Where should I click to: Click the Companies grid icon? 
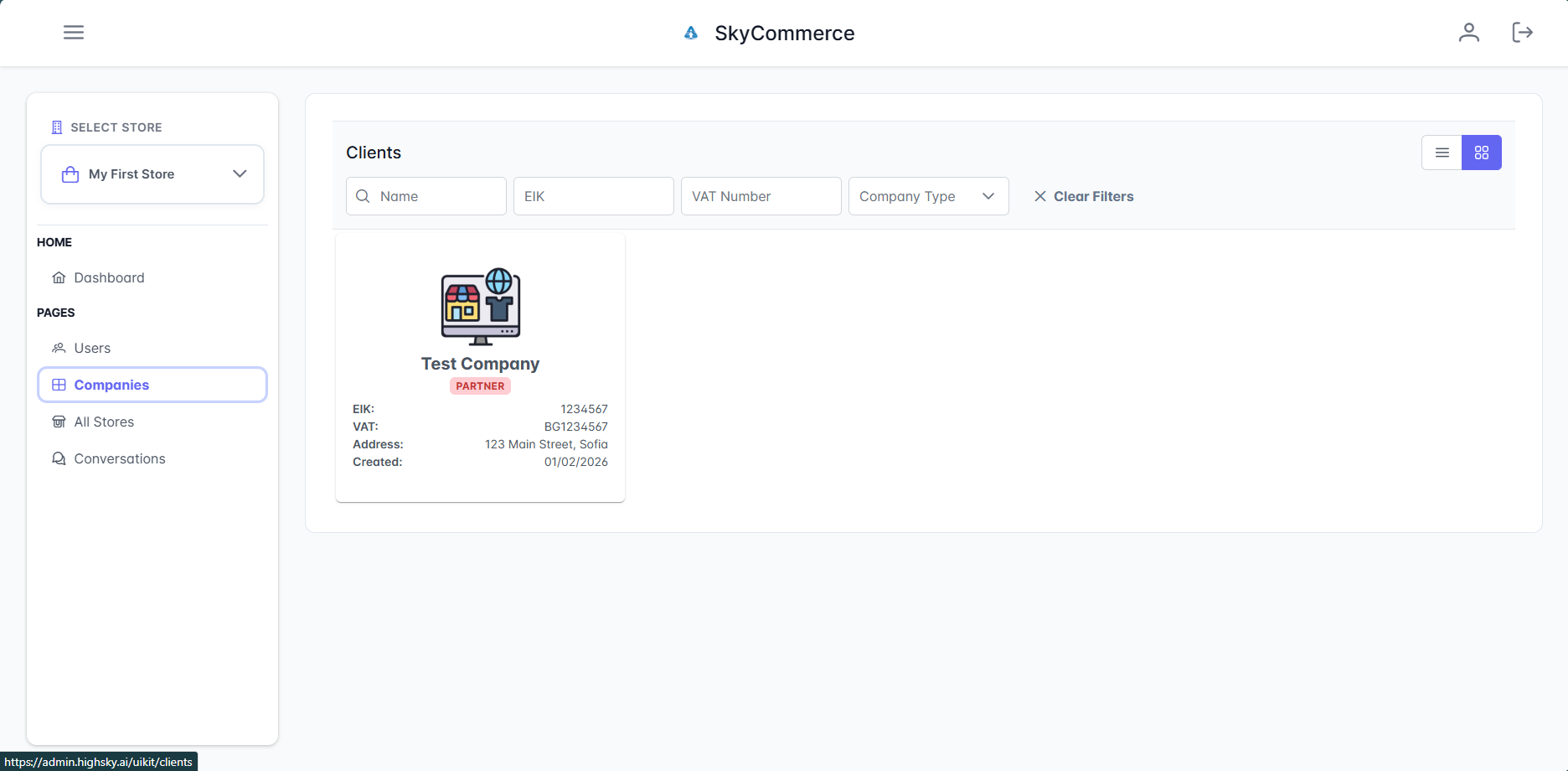pos(59,385)
